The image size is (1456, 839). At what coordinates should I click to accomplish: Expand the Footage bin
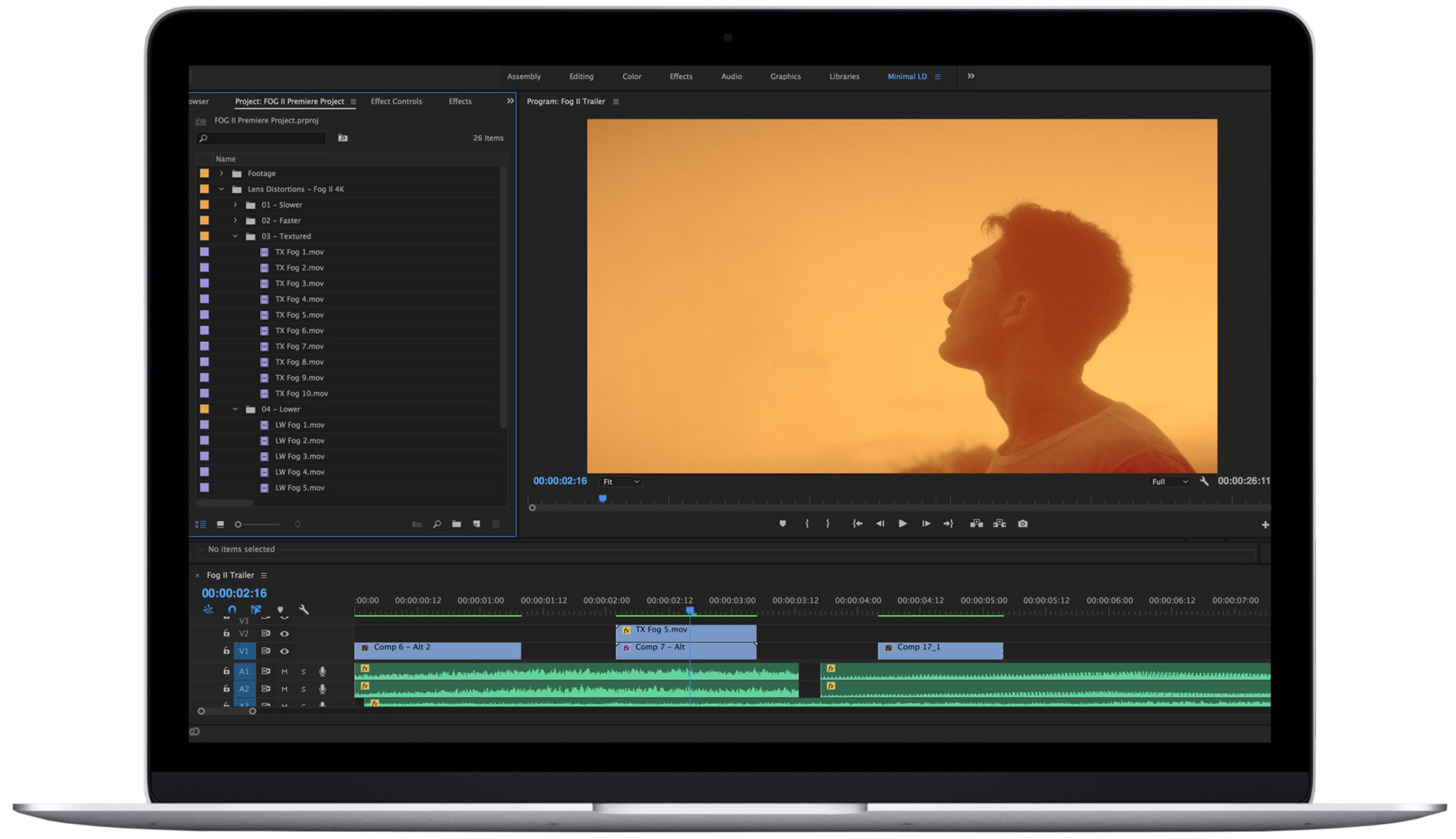pos(221,173)
